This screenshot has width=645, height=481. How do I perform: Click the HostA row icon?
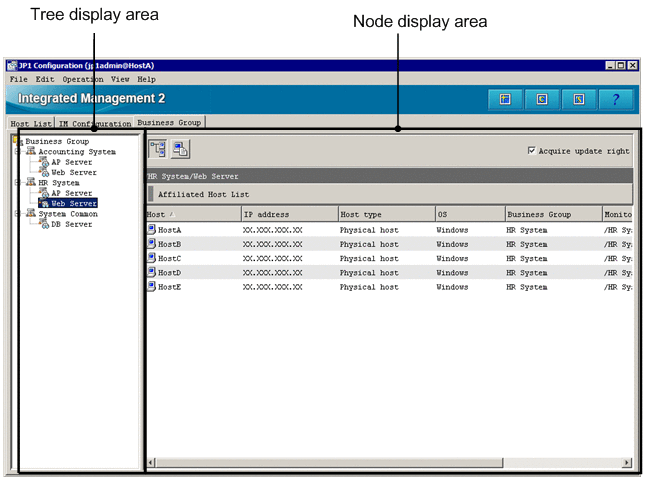[x=151, y=230]
